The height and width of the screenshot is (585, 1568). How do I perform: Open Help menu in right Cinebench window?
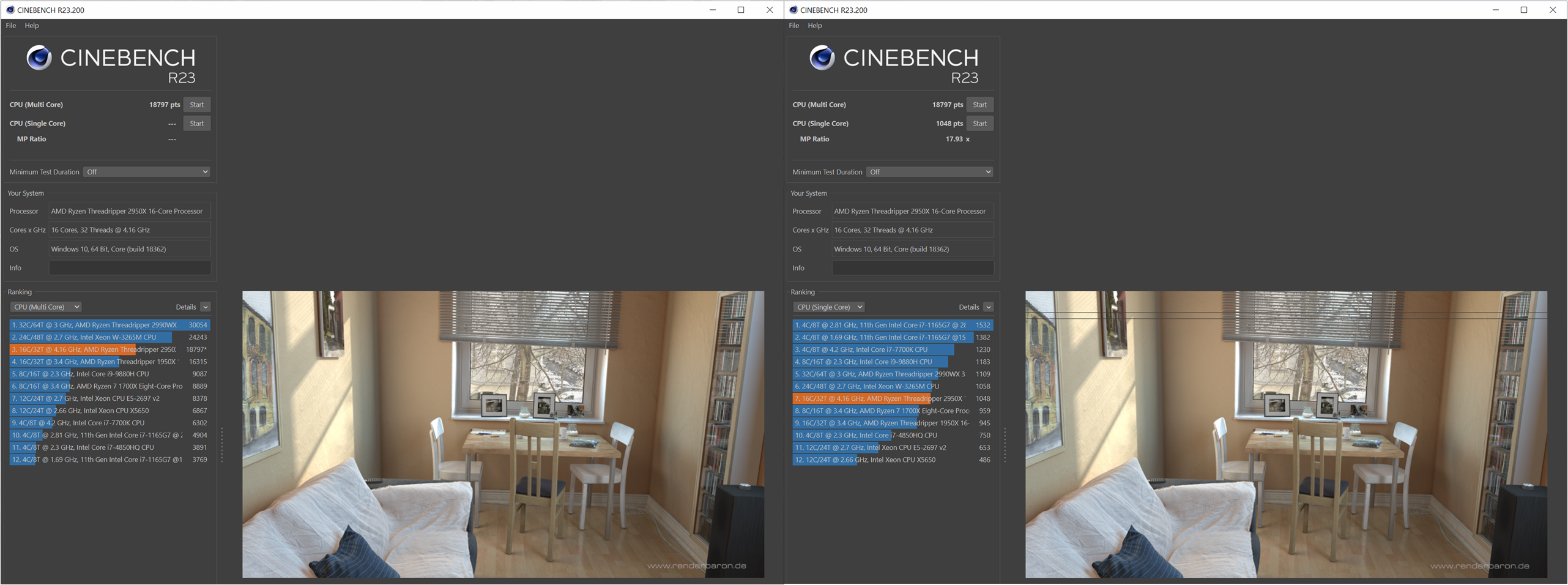(x=815, y=26)
